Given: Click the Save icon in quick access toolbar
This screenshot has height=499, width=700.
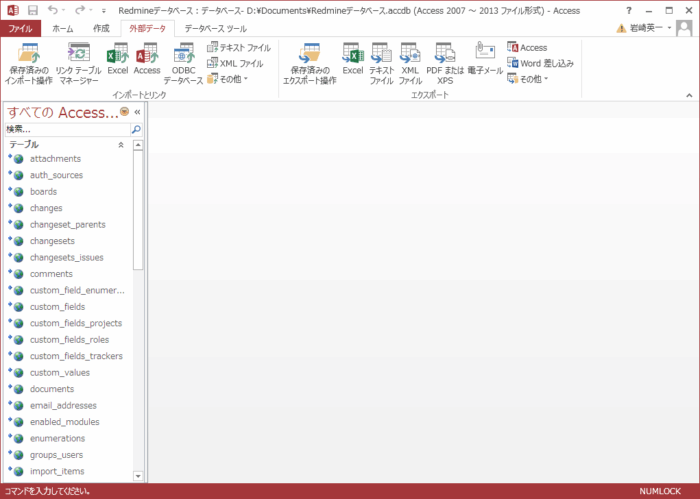Looking at the screenshot, I should 33,10.
